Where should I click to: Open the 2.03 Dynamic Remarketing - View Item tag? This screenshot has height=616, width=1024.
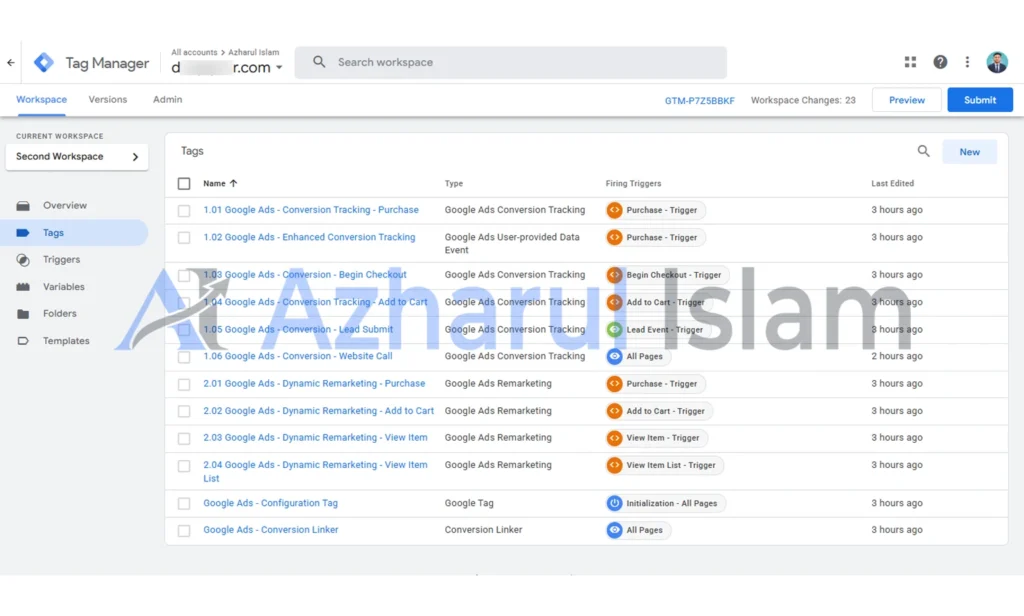pyautogui.click(x=315, y=438)
